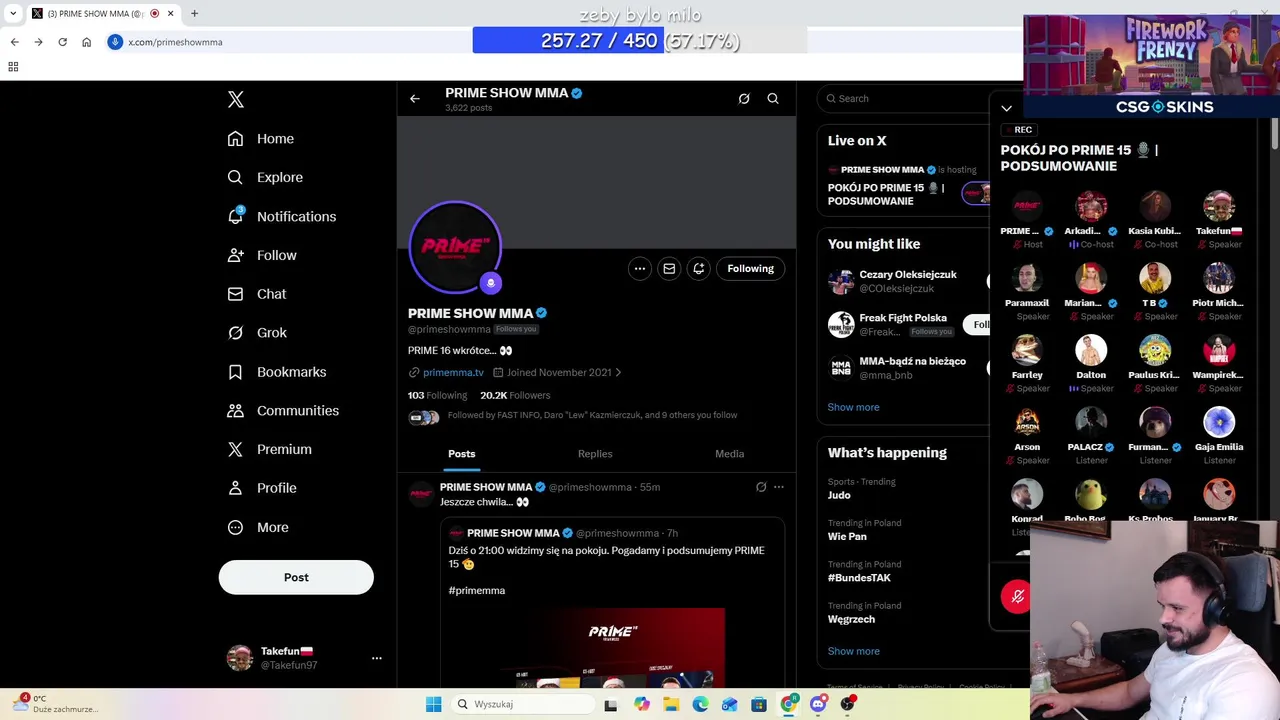Image resolution: width=1280 pixels, height=720 pixels.
Task: Open File Explorer from the taskbar
Action: tap(671, 704)
